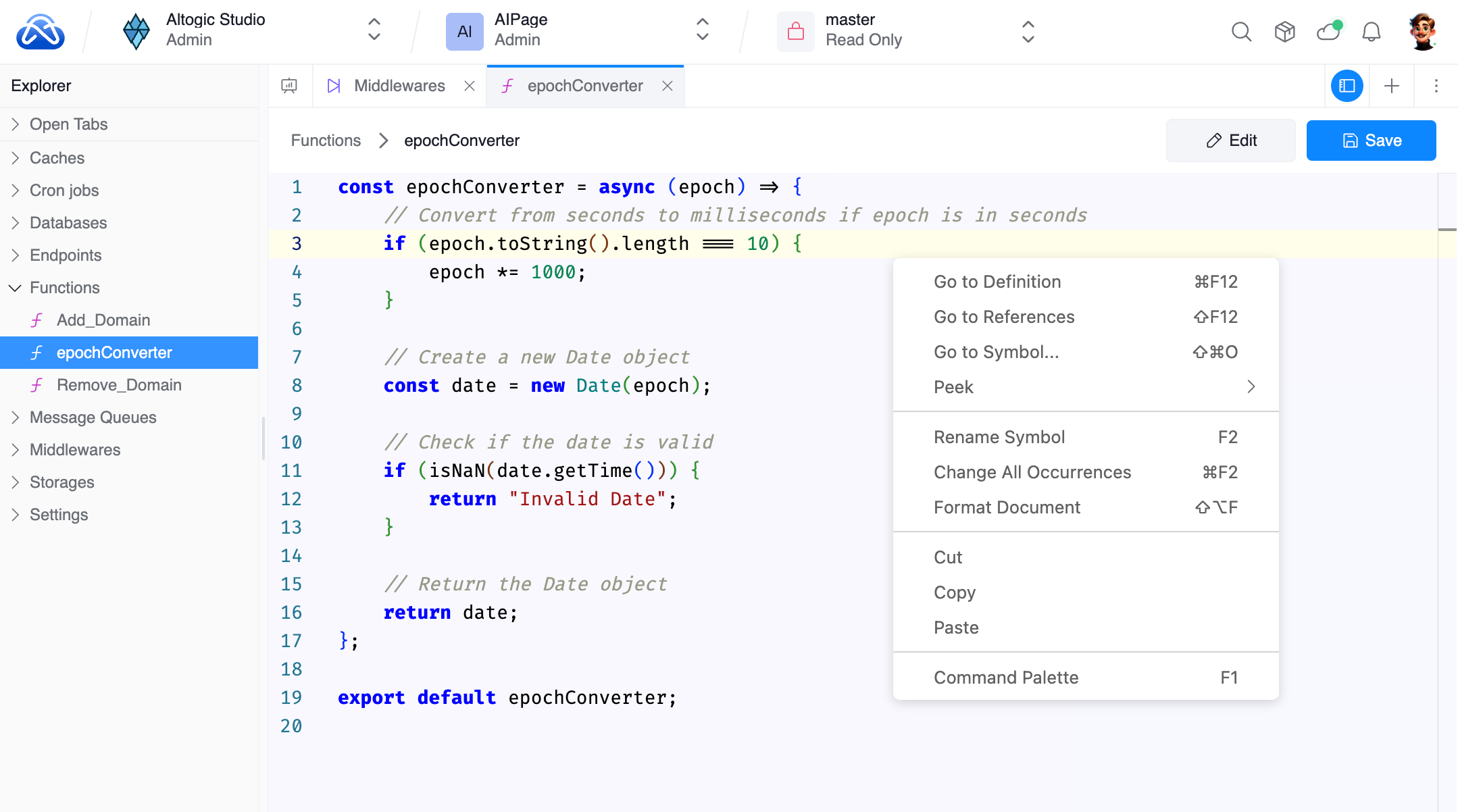Open the Altogic Studio organization switcher
The height and width of the screenshot is (812, 1458).
[251, 30]
